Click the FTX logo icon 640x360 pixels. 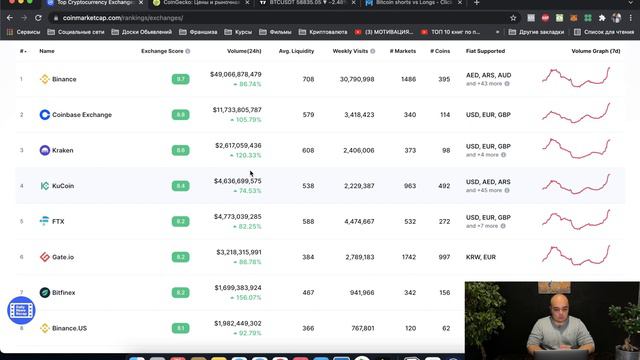pos(44,221)
